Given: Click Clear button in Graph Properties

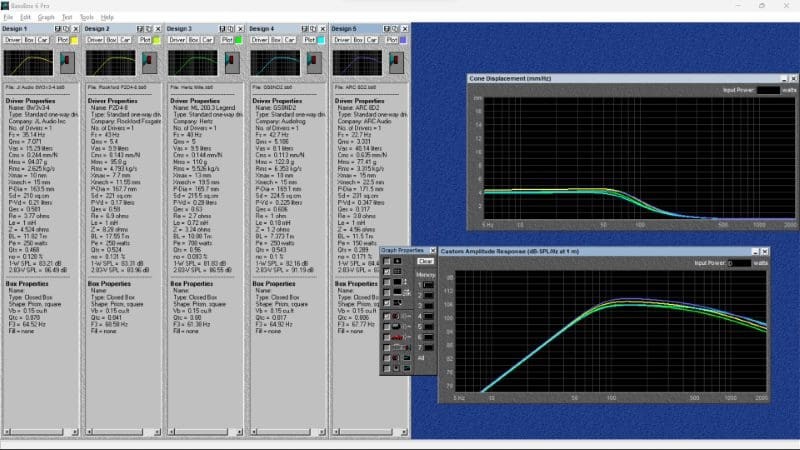Looking at the screenshot, I should tap(425, 261).
